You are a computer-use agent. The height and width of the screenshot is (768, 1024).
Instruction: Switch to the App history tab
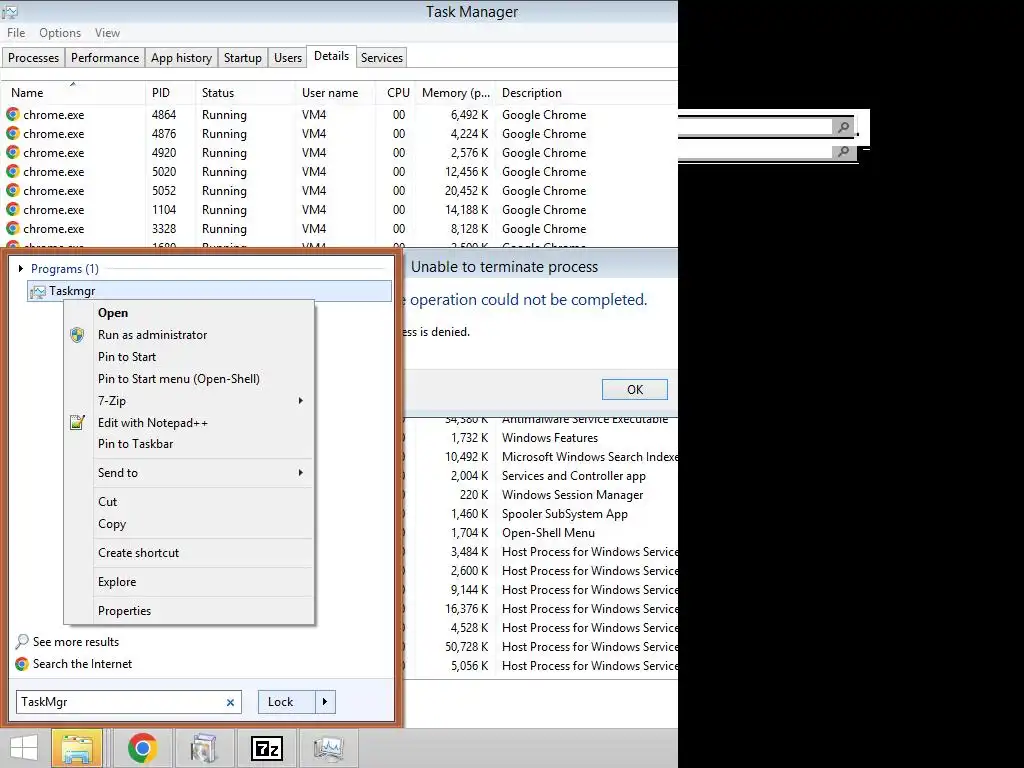coord(181,57)
